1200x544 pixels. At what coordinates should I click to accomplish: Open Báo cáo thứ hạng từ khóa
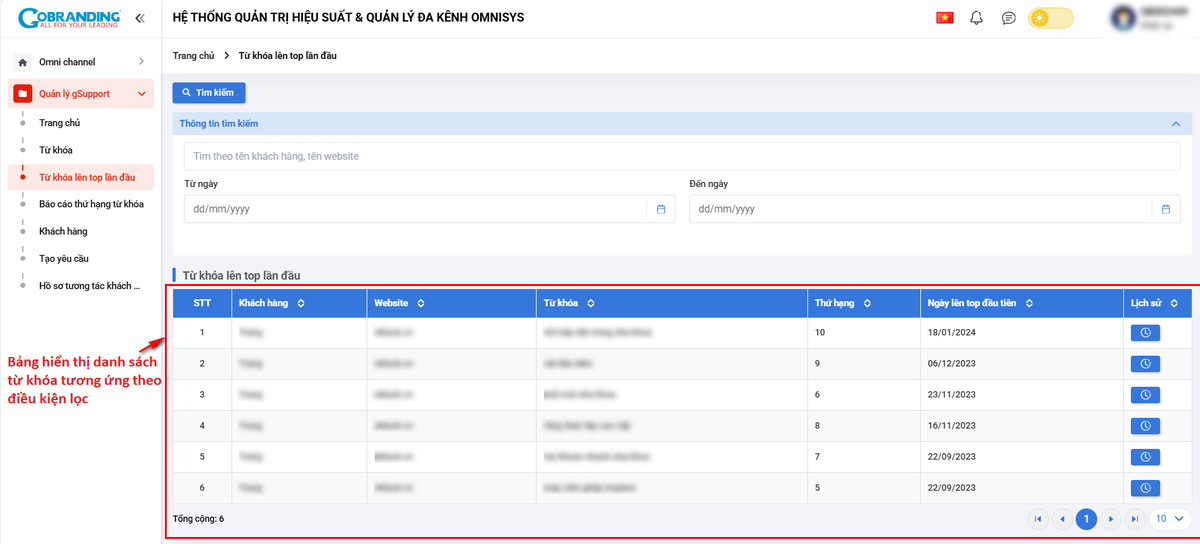(91, 204)
